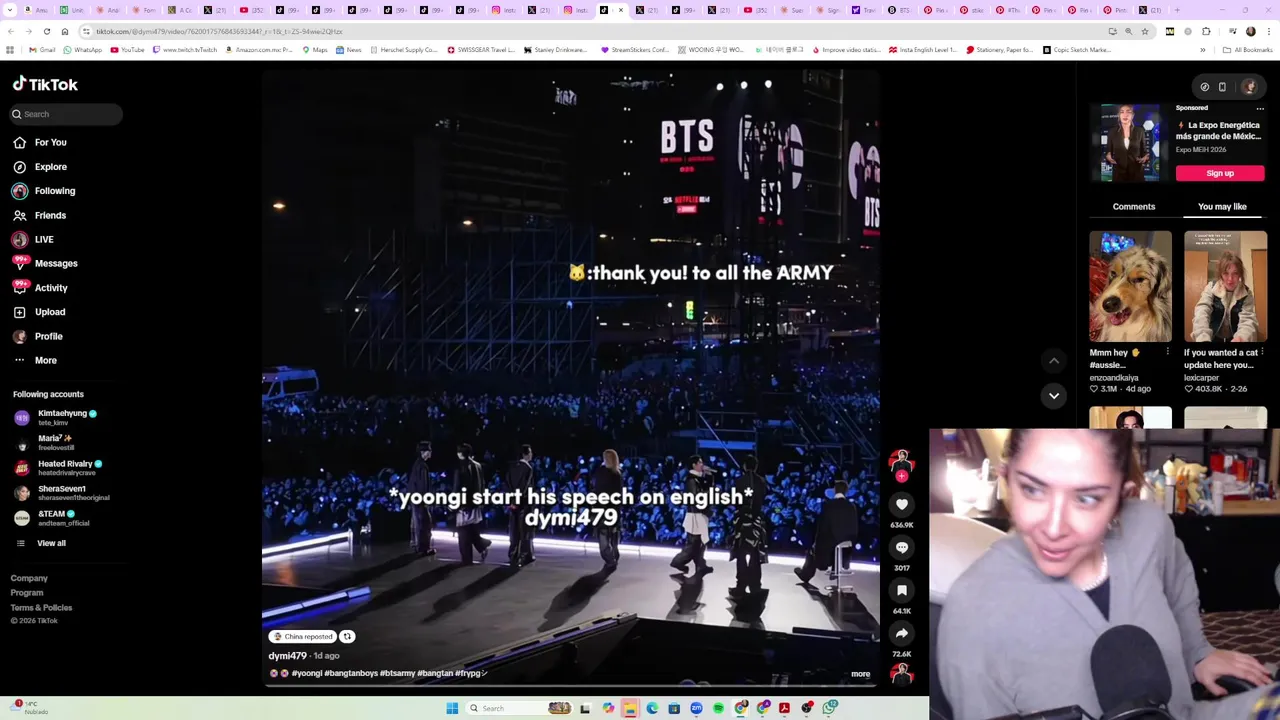This screenshot has height=720, width=1280.
Task: Expand the caption with more
Action: [860, 674]
